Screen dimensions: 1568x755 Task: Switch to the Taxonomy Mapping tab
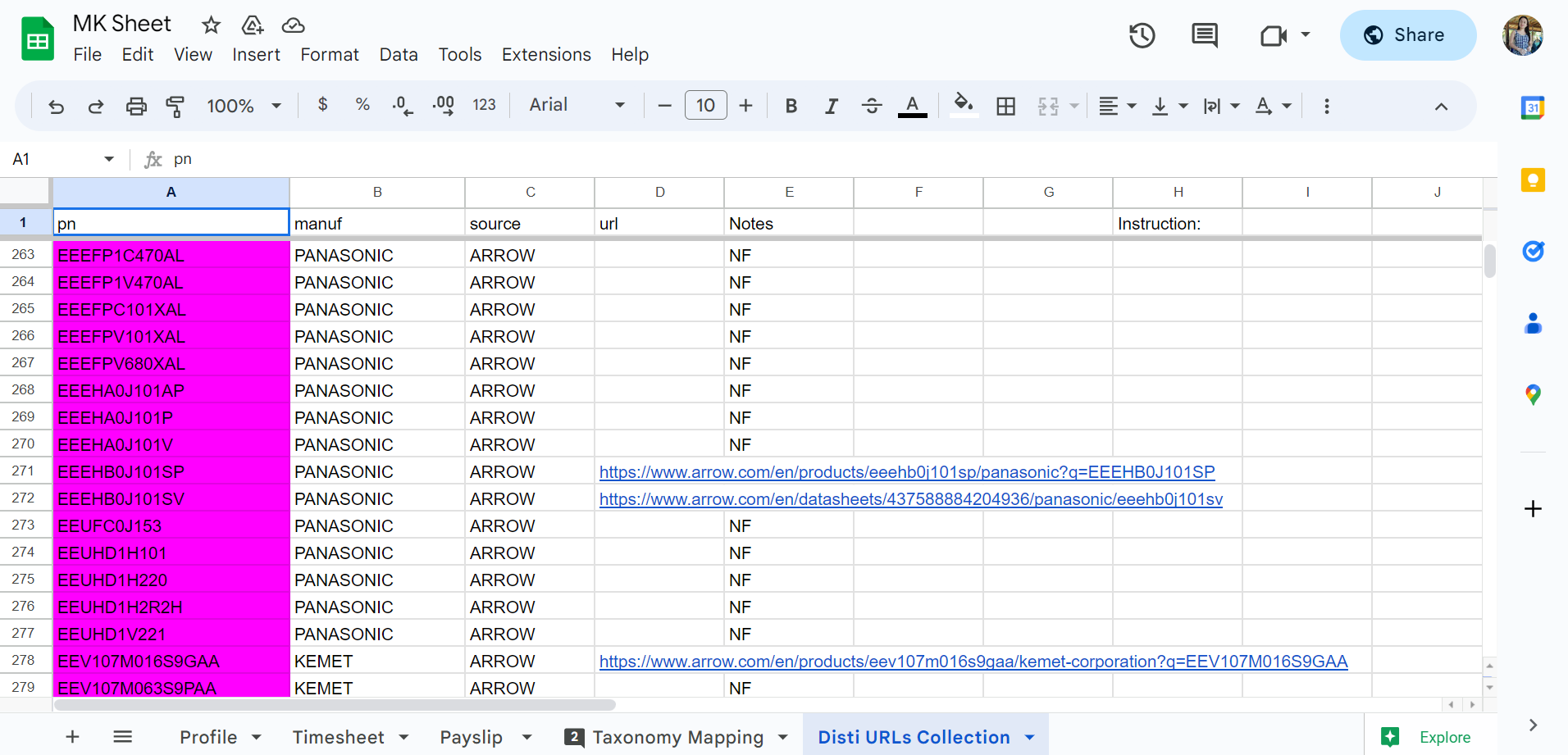pyautogui.click(x=677, y=737)
